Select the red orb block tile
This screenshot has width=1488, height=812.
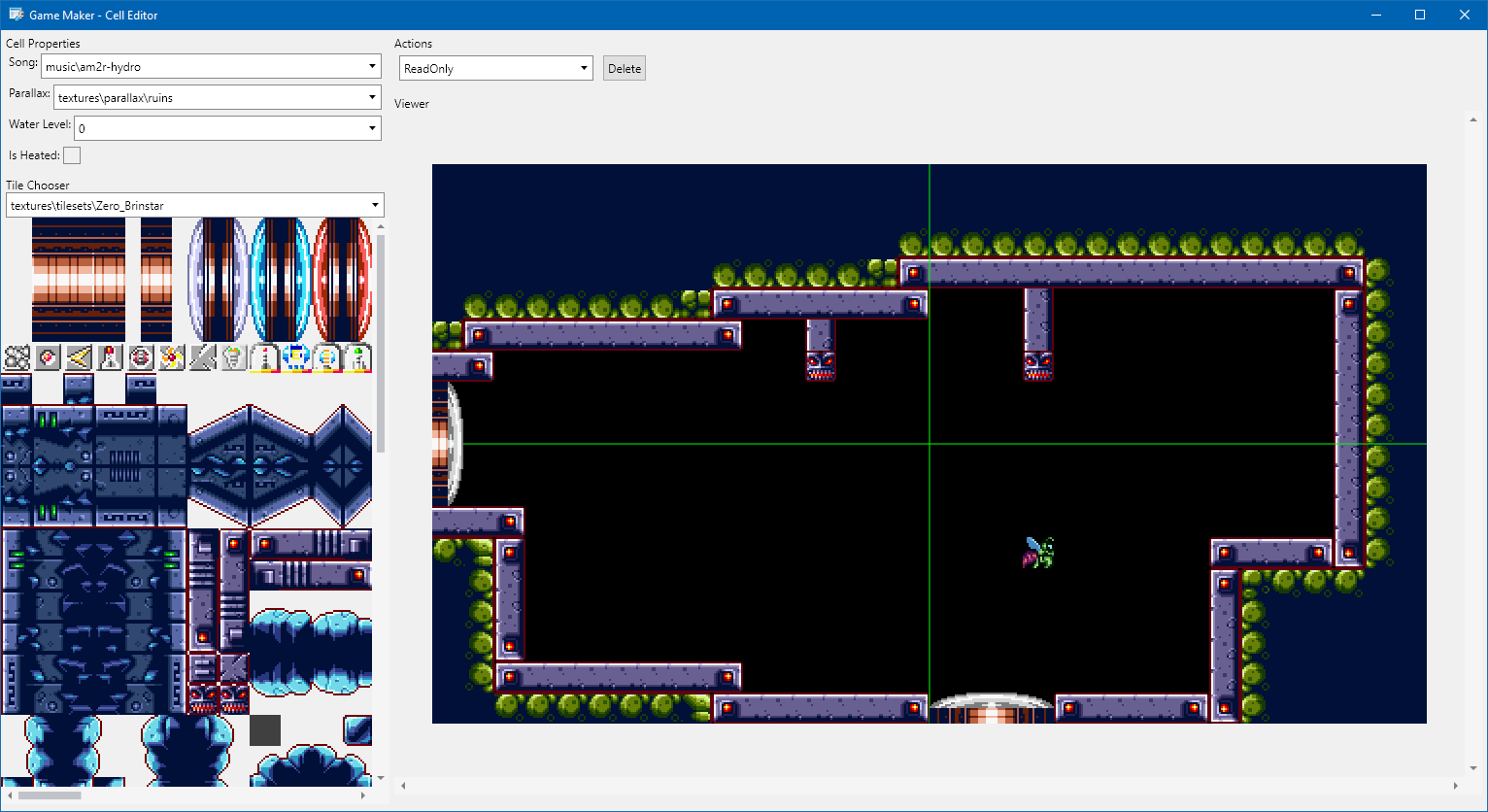pyautogui.click(x=48, y=357)
